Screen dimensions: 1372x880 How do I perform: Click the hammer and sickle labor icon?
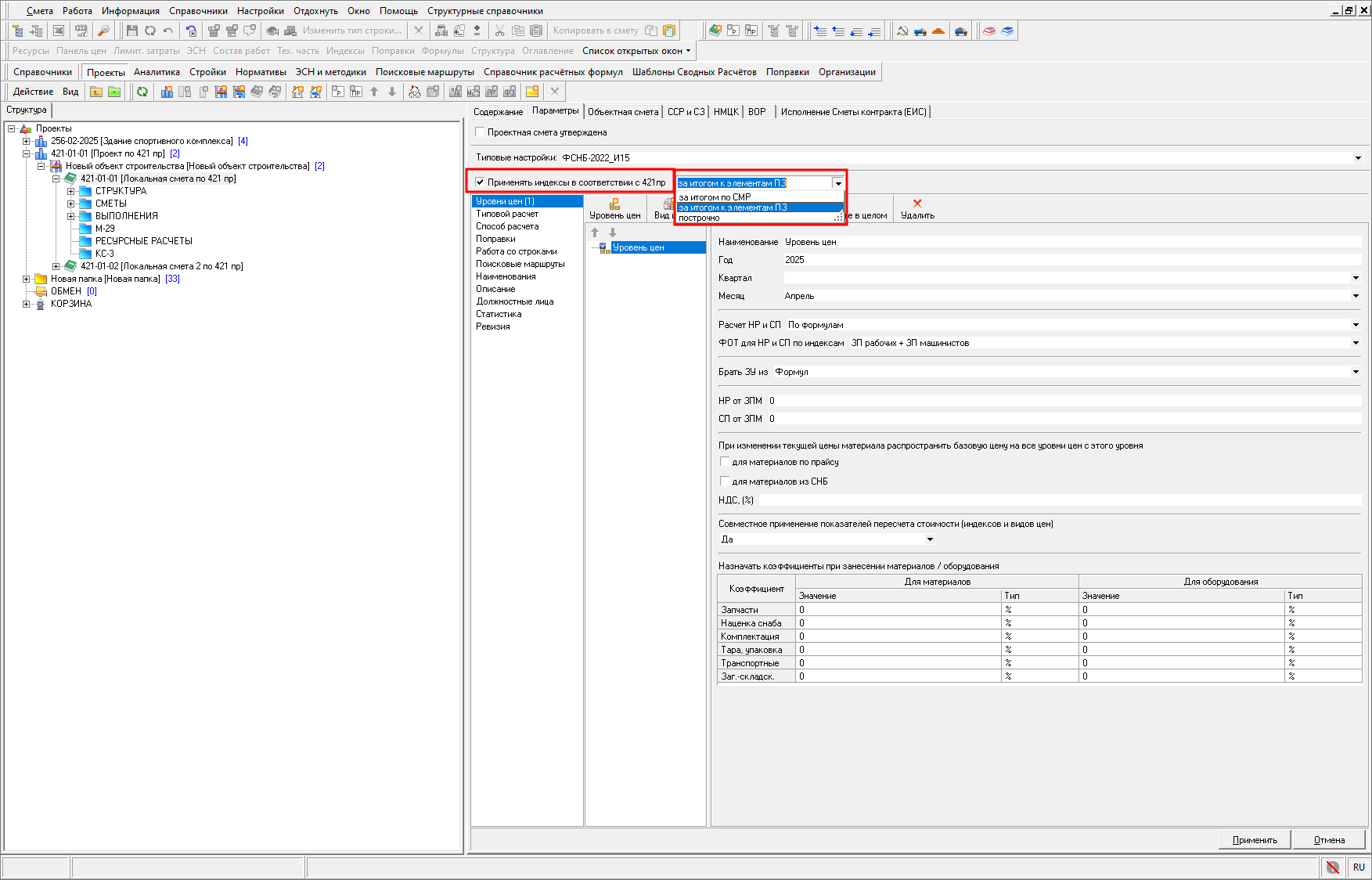[x=902, y=31]
